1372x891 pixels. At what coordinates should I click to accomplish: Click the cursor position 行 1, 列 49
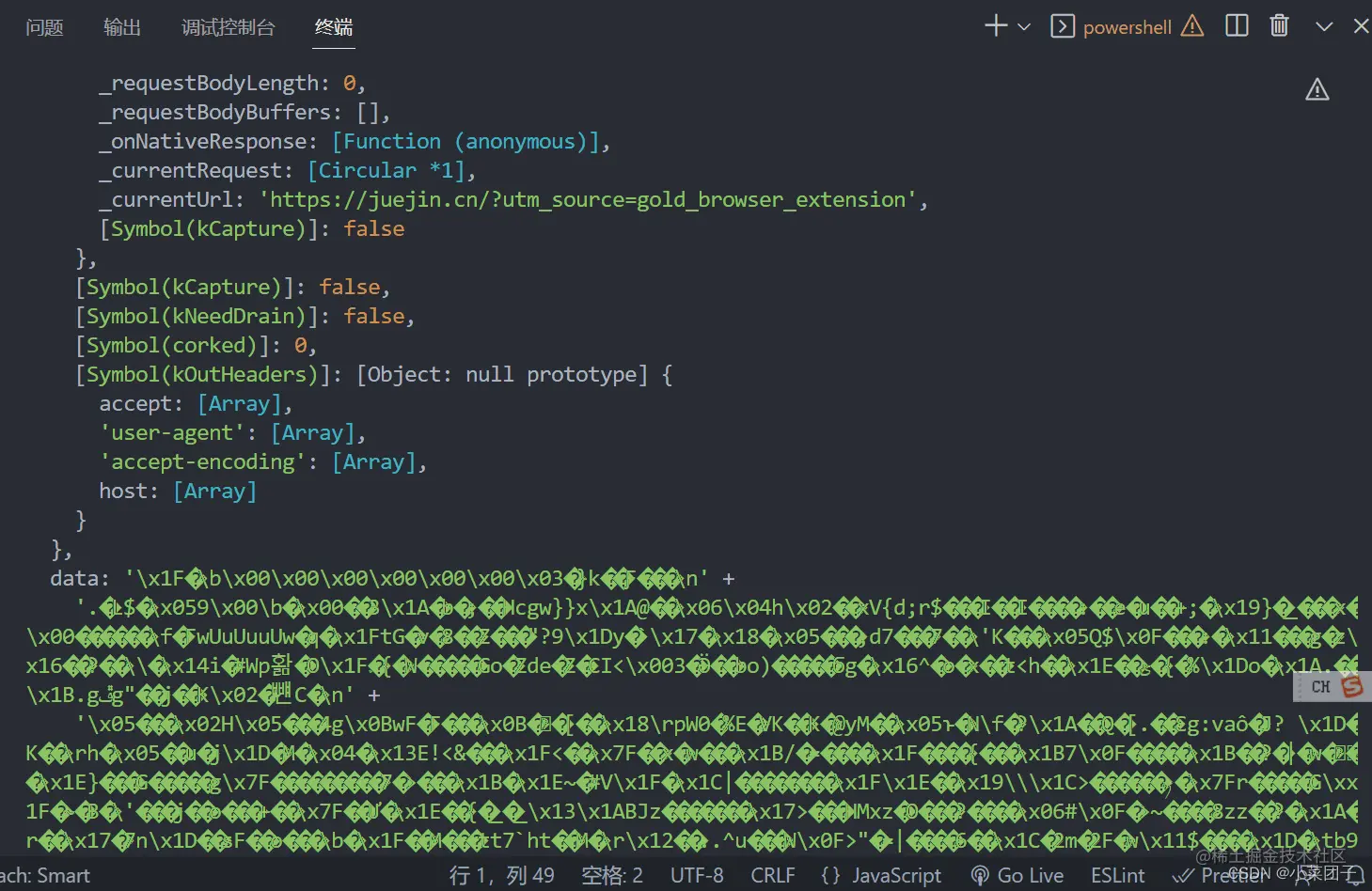[501, 876]
